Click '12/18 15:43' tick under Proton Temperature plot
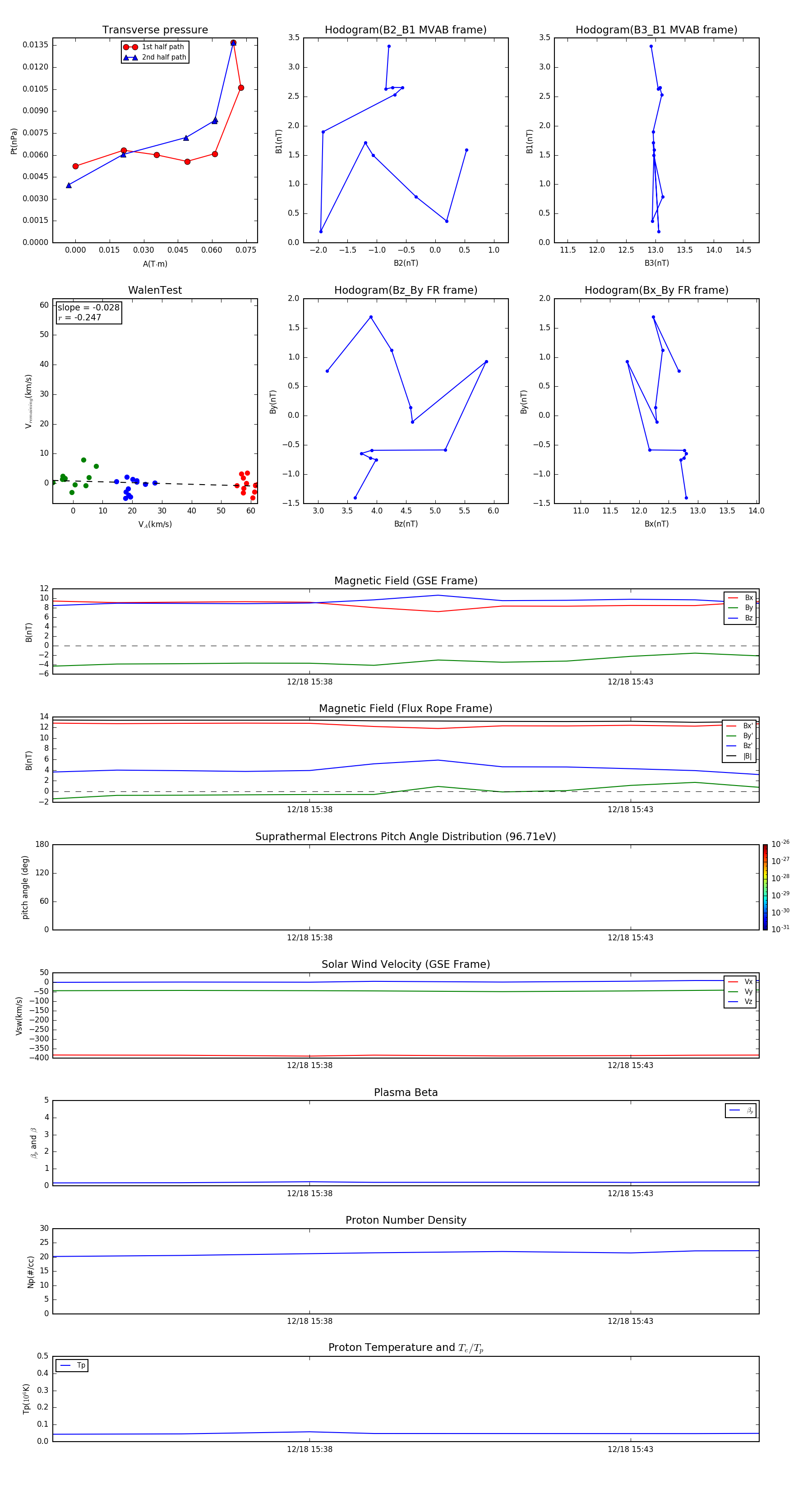 (631, 1449)
